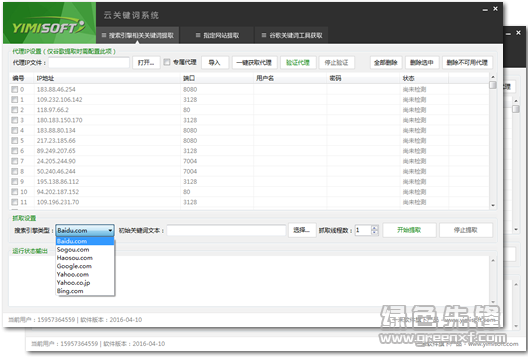Check the box for row 94.202.187.152
Screen dimensions: 528x363
click(x=14, y=192)
